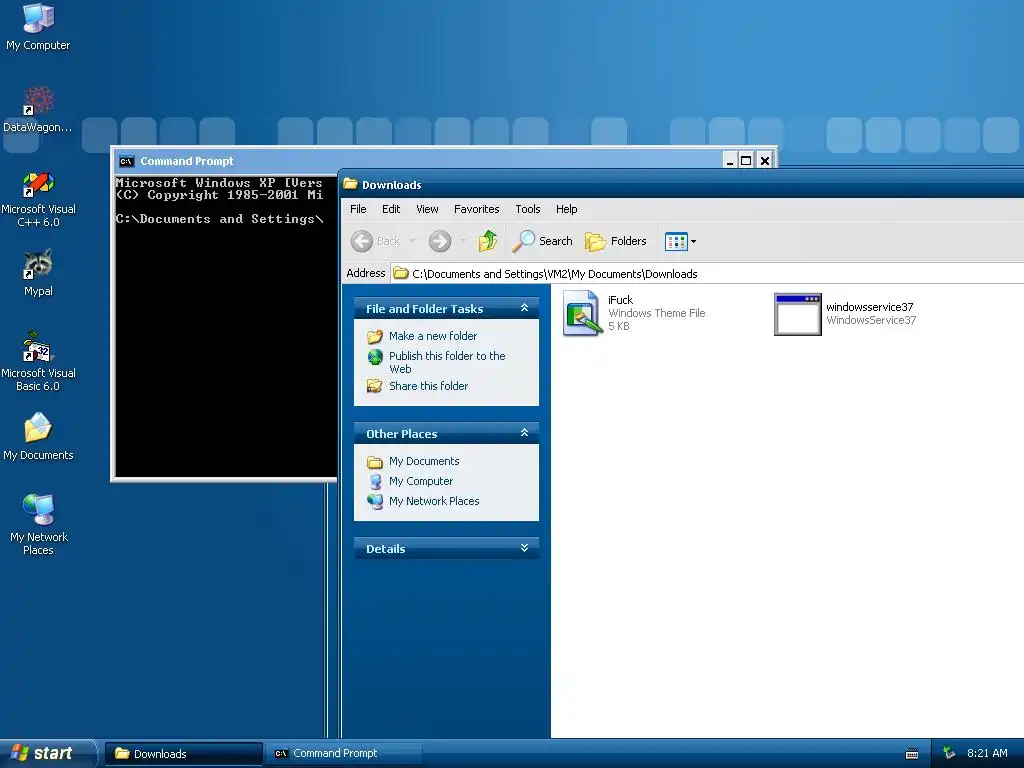This screenshot has width=1024, height=768.
Task: Close the Command Prompt window
Action: (765, 161)
